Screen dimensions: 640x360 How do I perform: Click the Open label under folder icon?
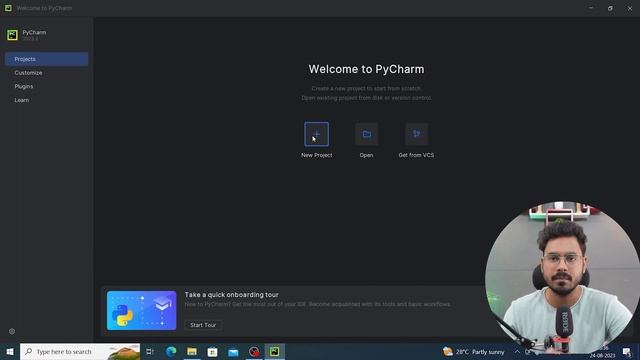tap(366, 155)
